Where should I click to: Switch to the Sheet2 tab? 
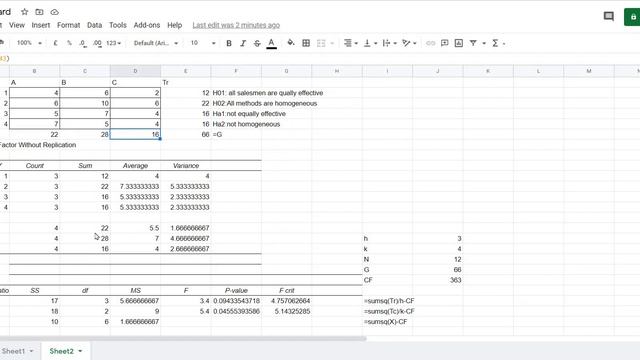[x=62, y=351]
